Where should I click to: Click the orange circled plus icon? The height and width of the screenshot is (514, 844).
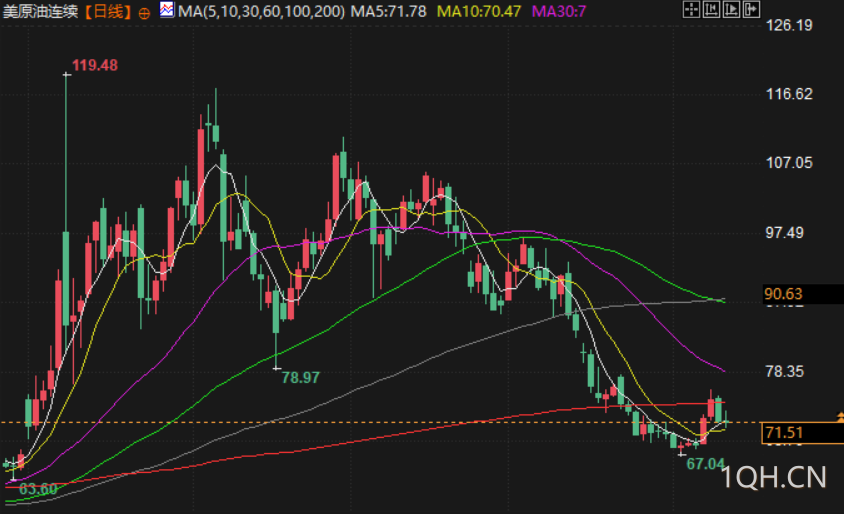coord(144,13)
